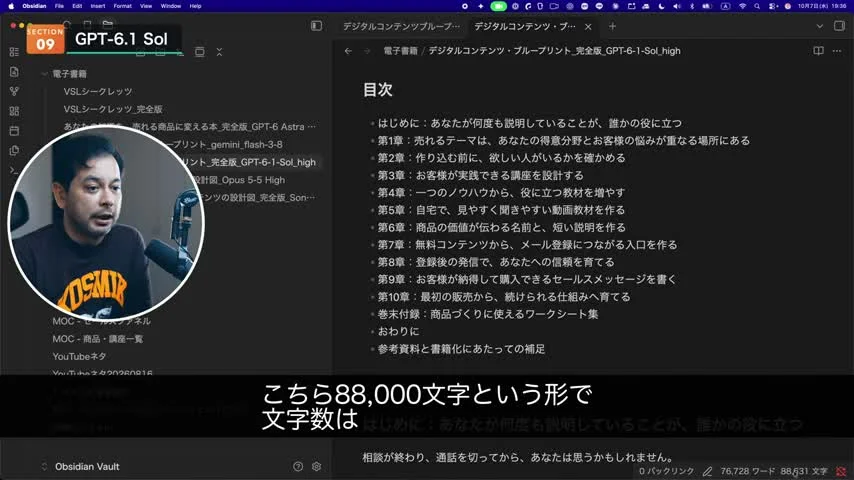Jump to 第1章 in contents list
Screen dimensions: 854x480
pyautogui.click(x=564, y=141)
